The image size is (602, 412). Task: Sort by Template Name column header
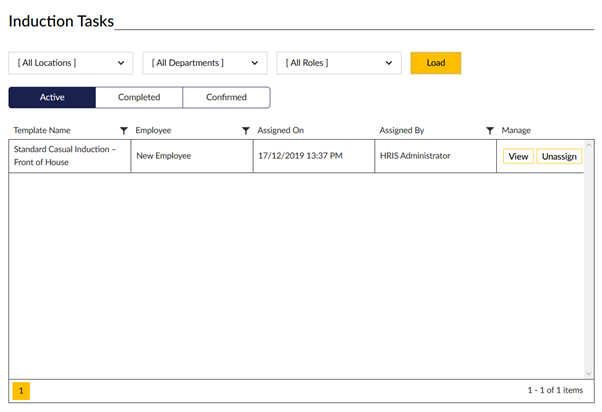click(x=42, y=131)
